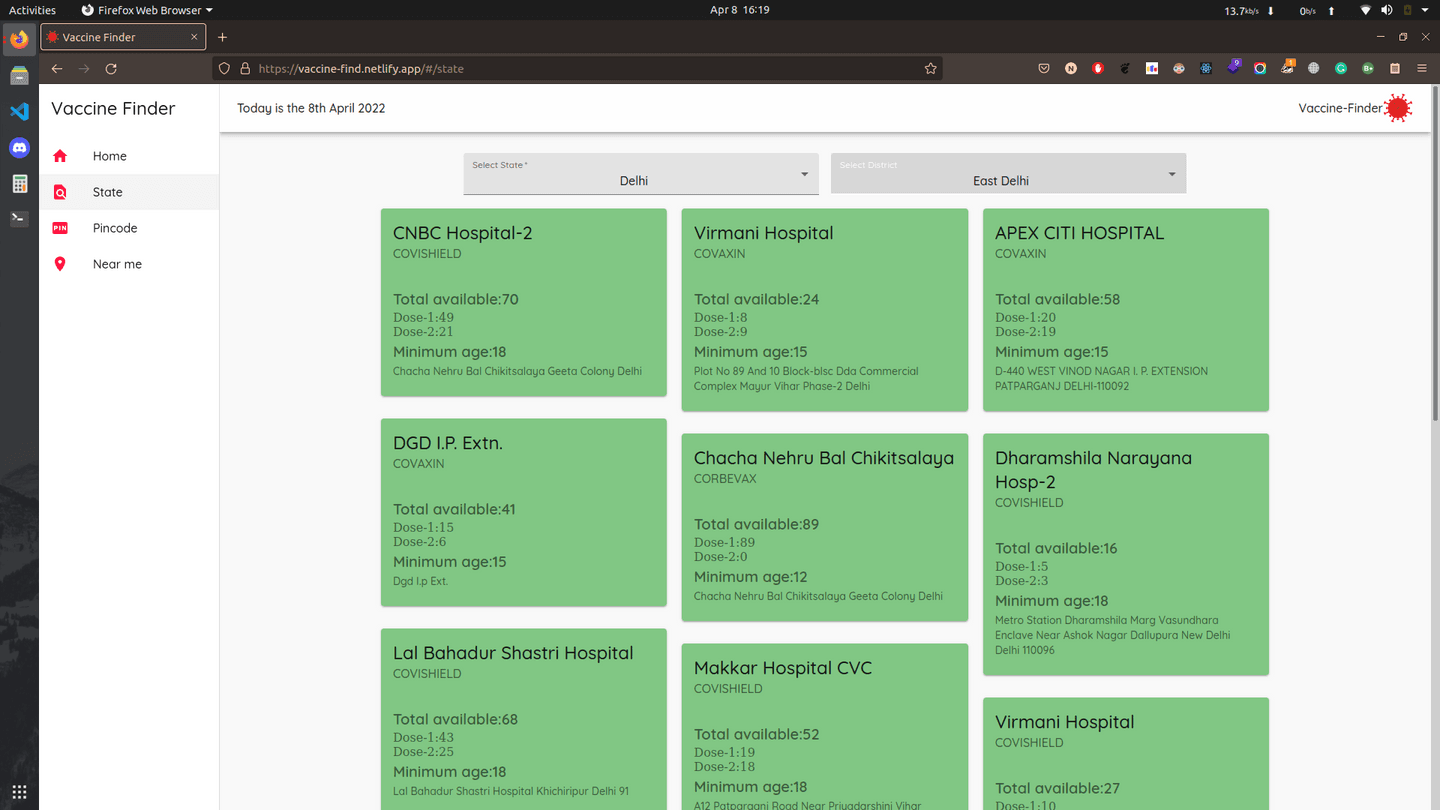
Task: Reload the current page
Action: point(111,69)
